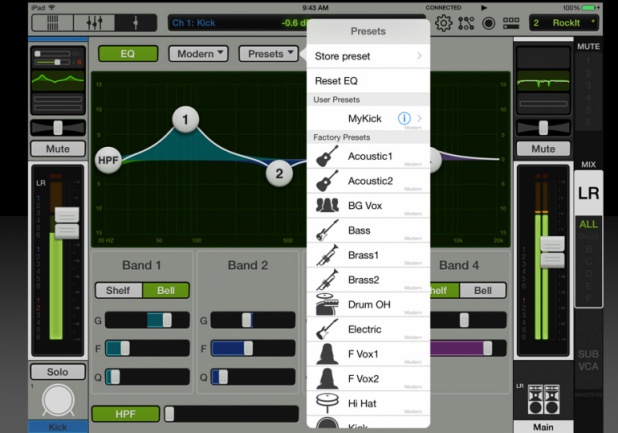The width and height of the screenshot is (618, 433).
Task: Select the F Vox1 singer icon
Action: click(327, 354)
